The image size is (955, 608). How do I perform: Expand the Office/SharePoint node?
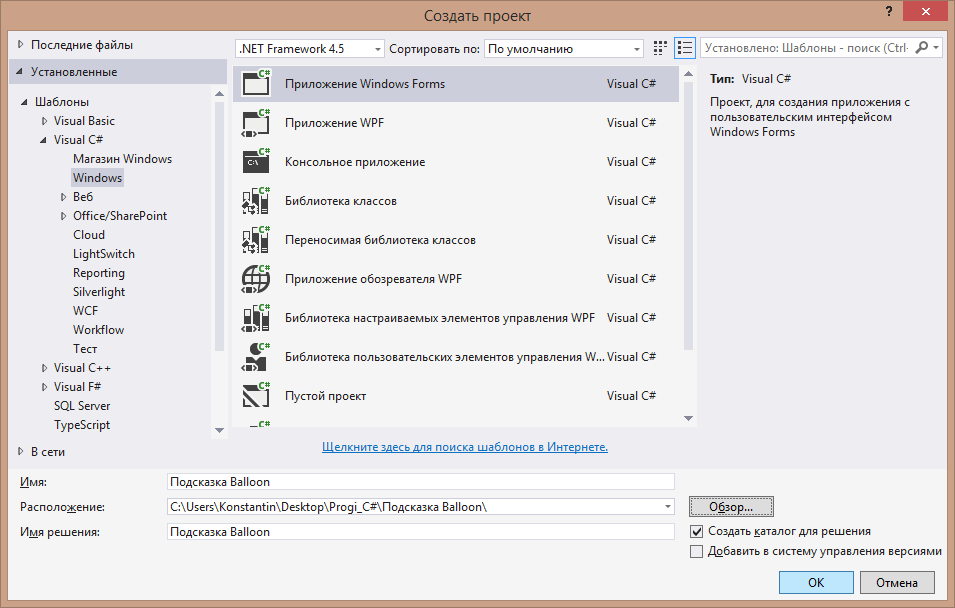point(63,216)
